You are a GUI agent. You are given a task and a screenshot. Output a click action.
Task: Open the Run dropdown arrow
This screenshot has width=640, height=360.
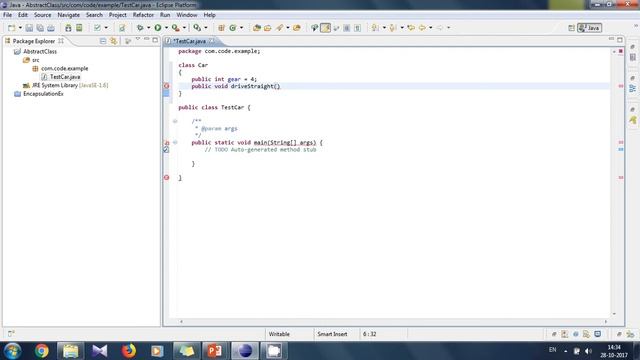pos(166,28)
